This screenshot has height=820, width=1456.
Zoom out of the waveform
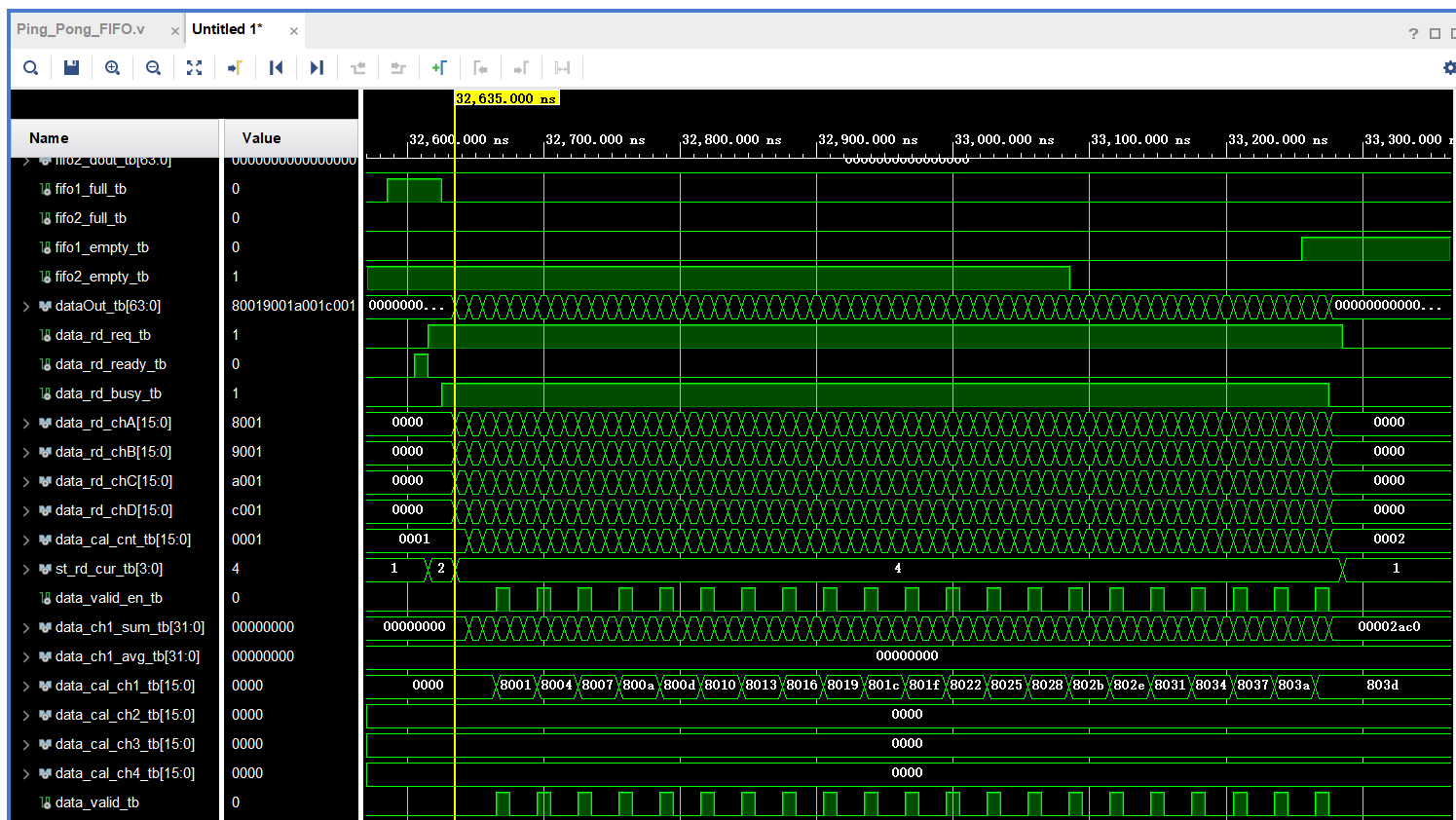click(154, 68)
